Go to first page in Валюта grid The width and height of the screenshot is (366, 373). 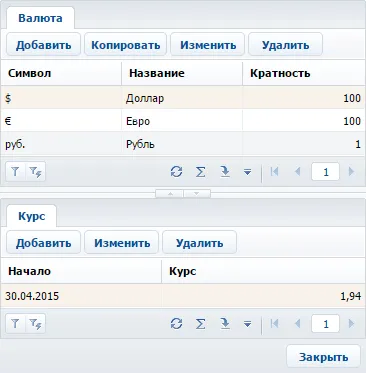[274, 172]
